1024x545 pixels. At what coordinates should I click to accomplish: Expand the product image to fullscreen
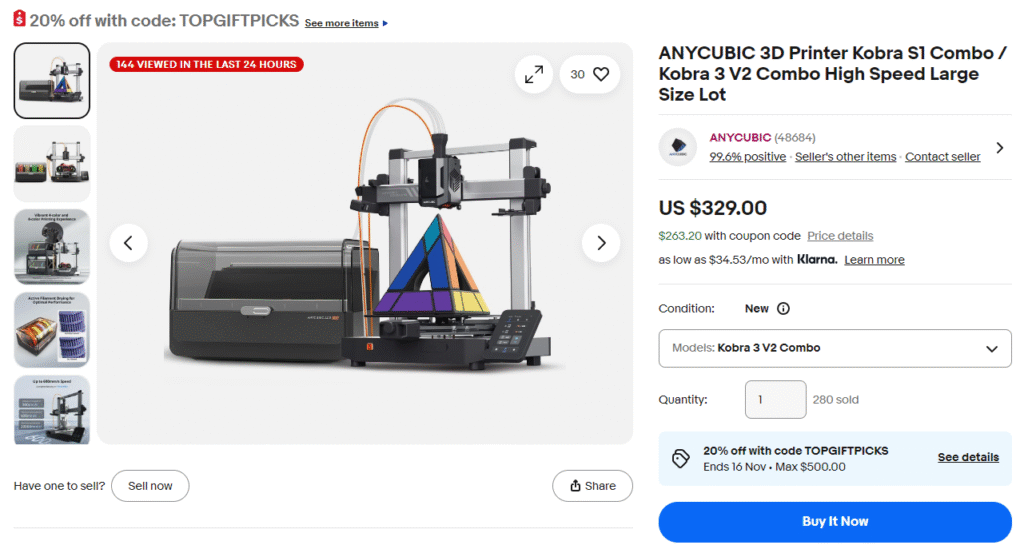point(534,74)
